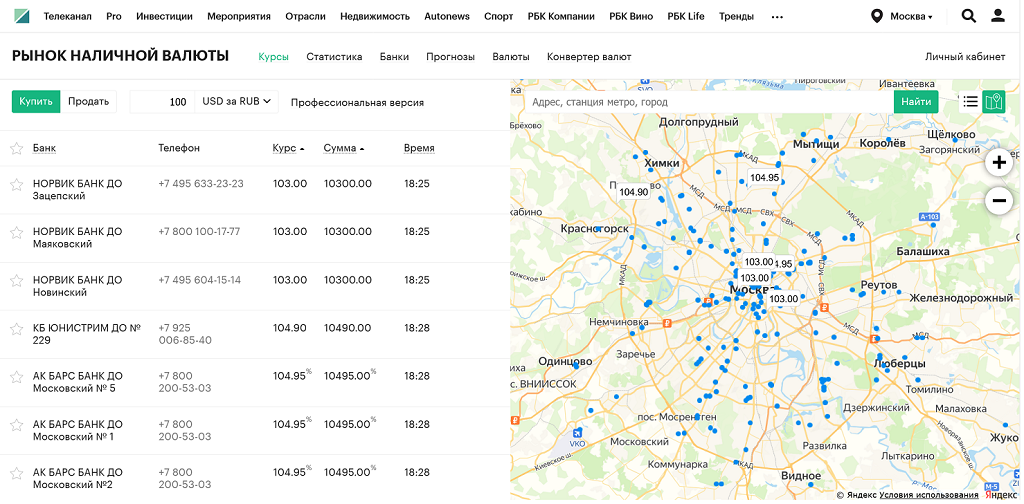This screenshot has width=1024, height=504.
Task: Star the АК БАРС БАНК Московский №2 row
Action: [16, 473]
